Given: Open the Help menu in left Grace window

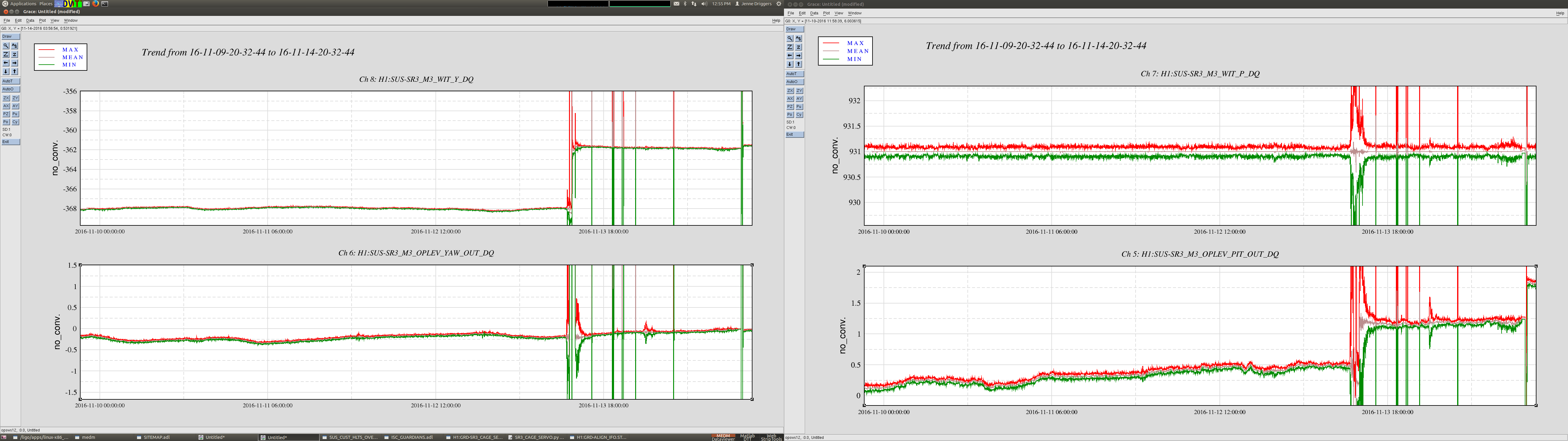Looking at the screenshot, I should (776, 21).
